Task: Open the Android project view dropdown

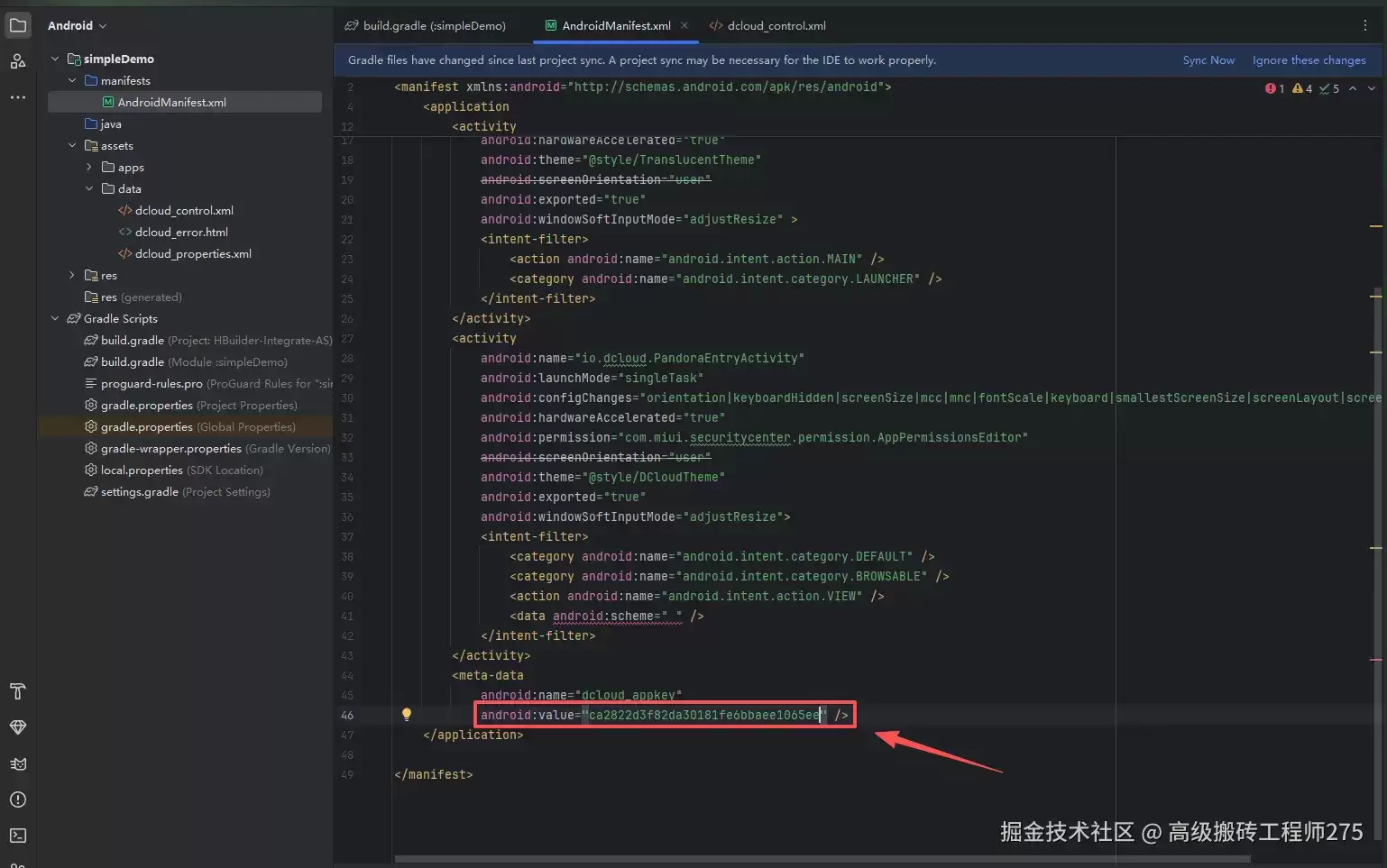Action: click(x=78, y=25)
